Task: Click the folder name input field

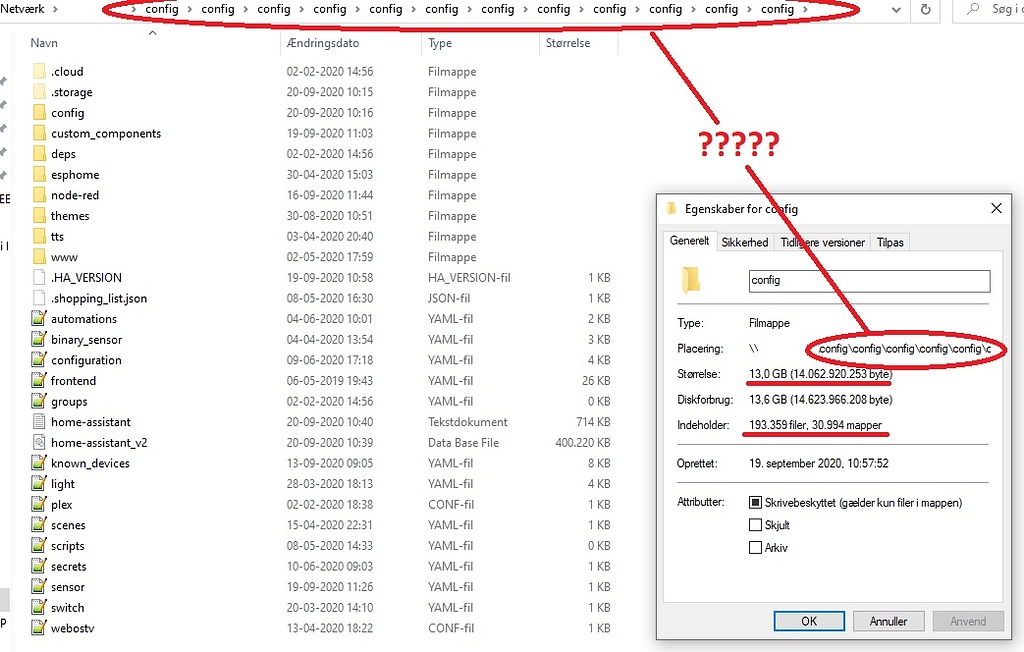Action: point(868,281)
